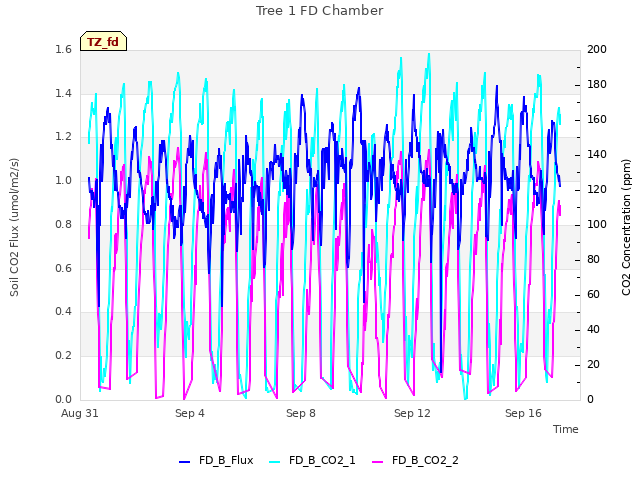Click the 'Time' x-axis title
Viewport: 640px width, 480px height.
566,429
